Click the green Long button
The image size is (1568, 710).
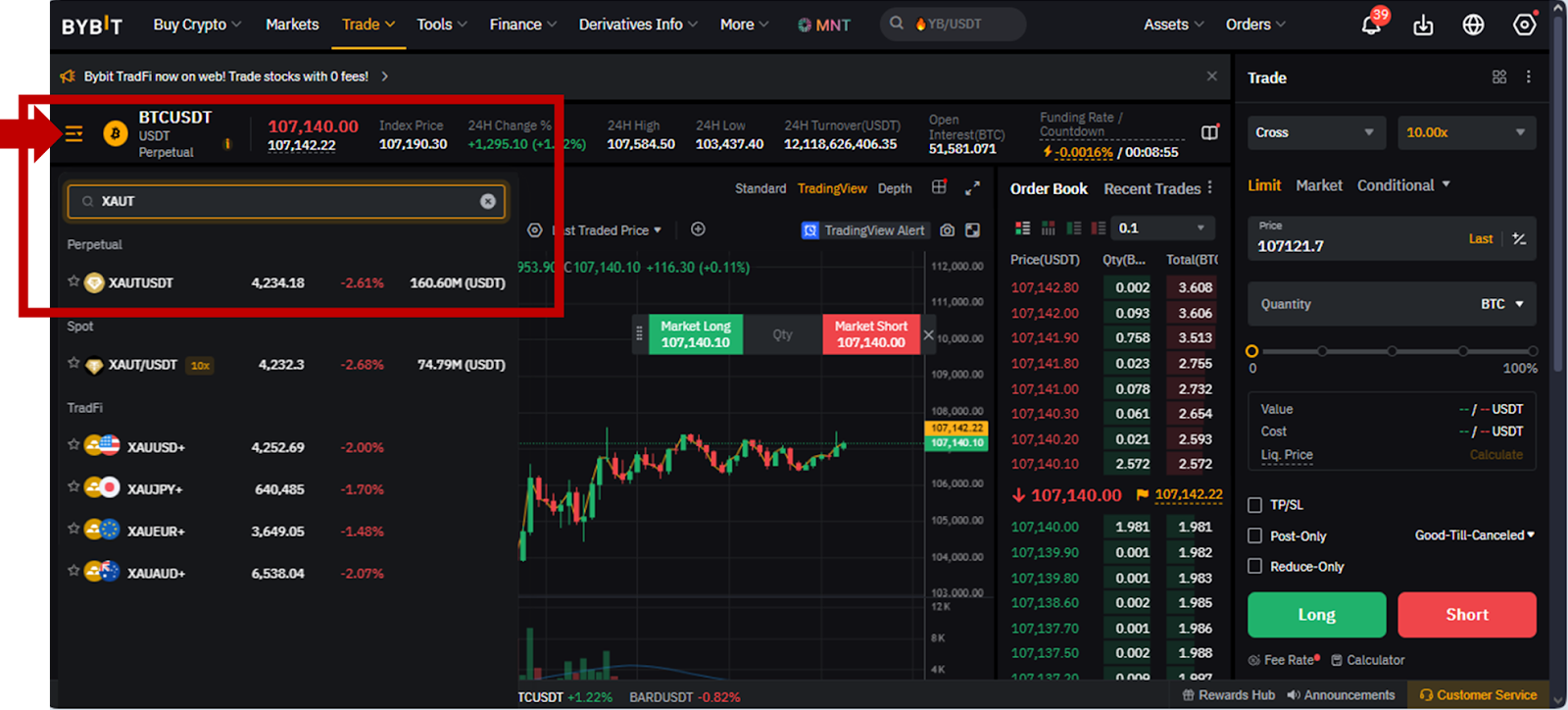tap(1316, 615)
